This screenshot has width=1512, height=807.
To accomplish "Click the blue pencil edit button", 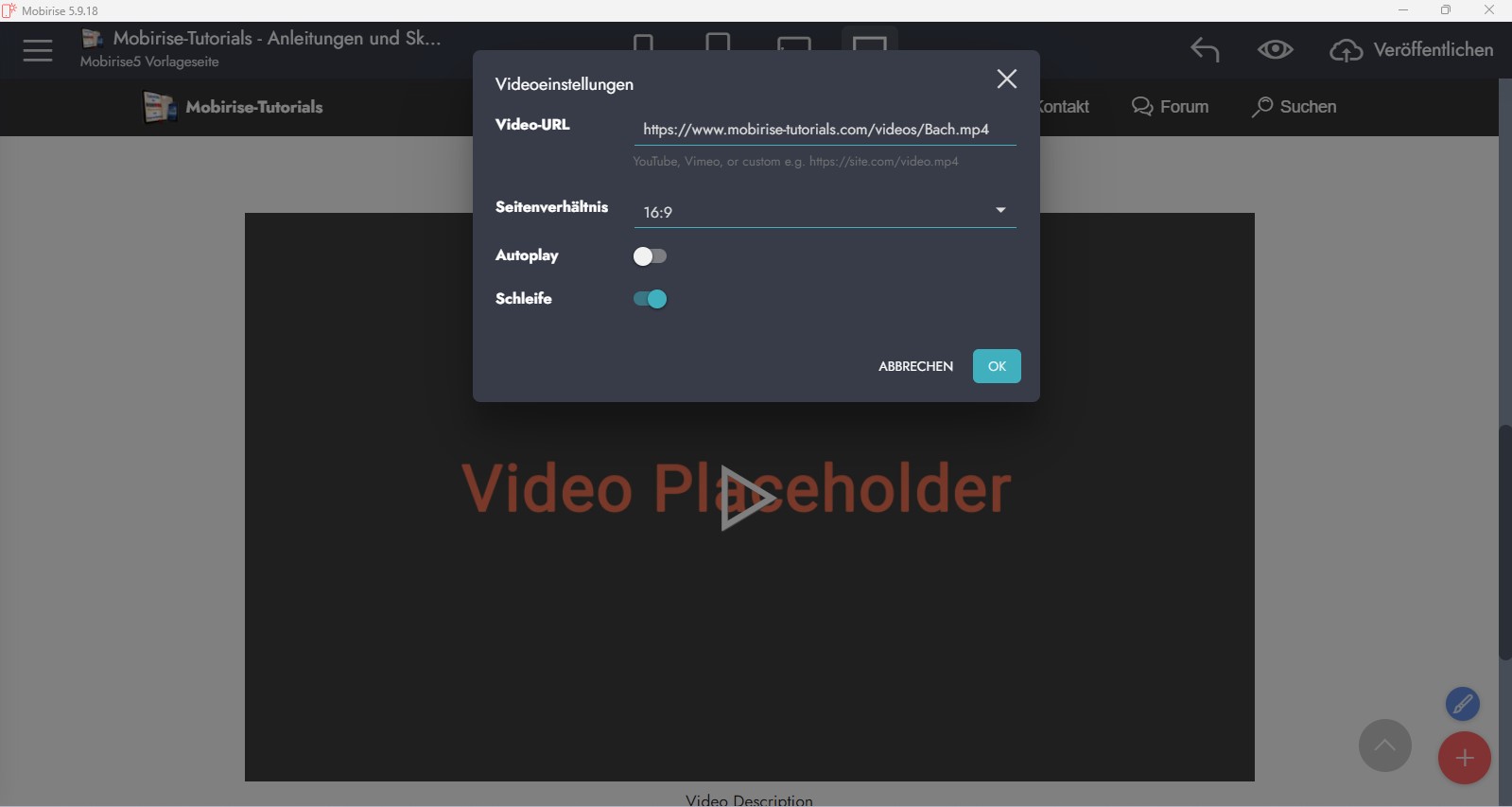I will pos(1463,704).
